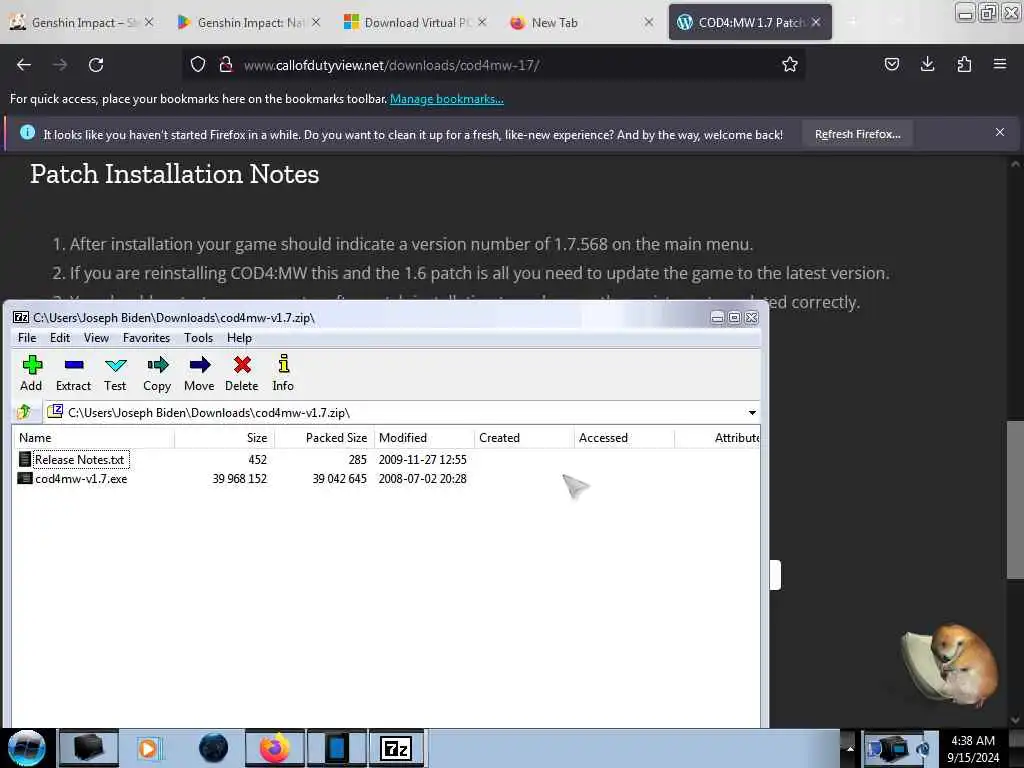This screenshot has width=1024, height=768.
Task: Click the dark globe taskbar icon
Action: coord(213,748)
